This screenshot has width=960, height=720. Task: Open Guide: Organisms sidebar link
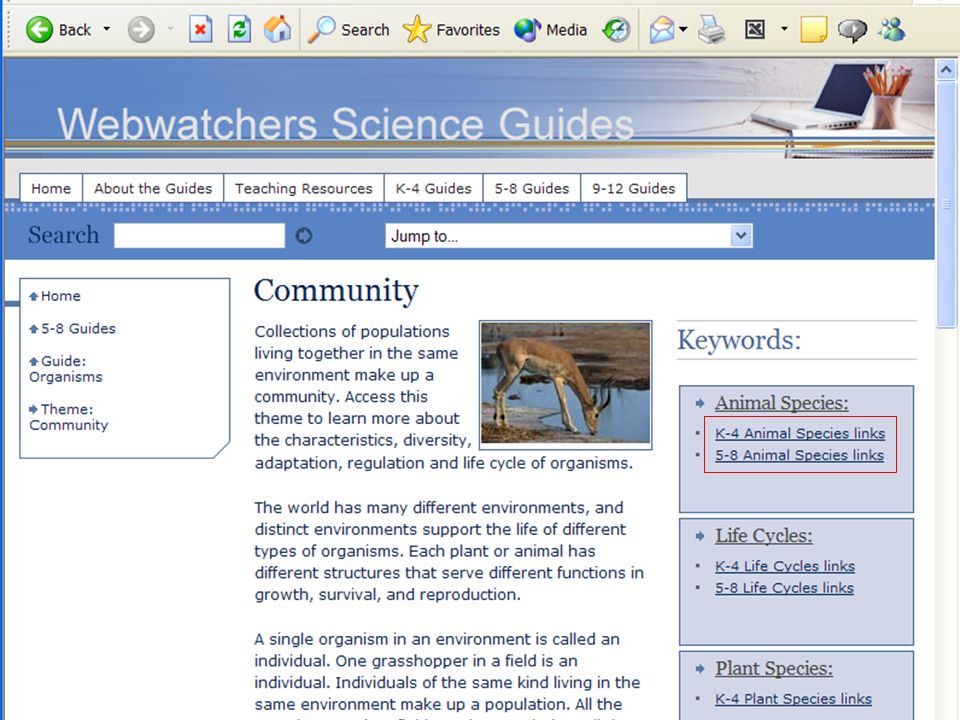(x=66, y=369)
